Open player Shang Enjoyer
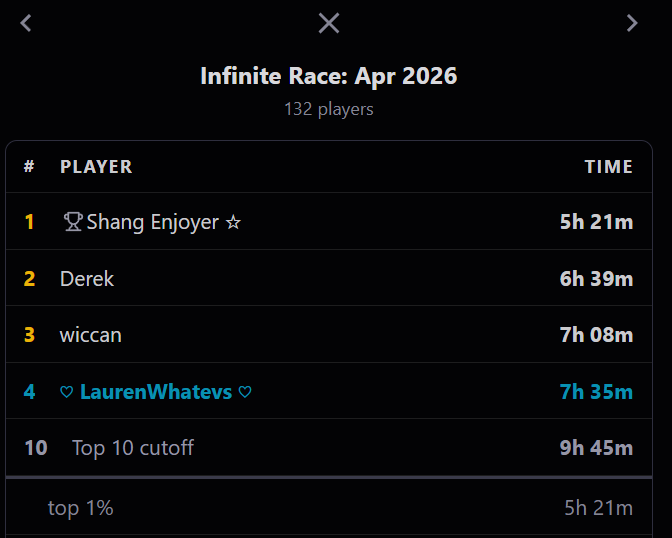 [153, 222]
